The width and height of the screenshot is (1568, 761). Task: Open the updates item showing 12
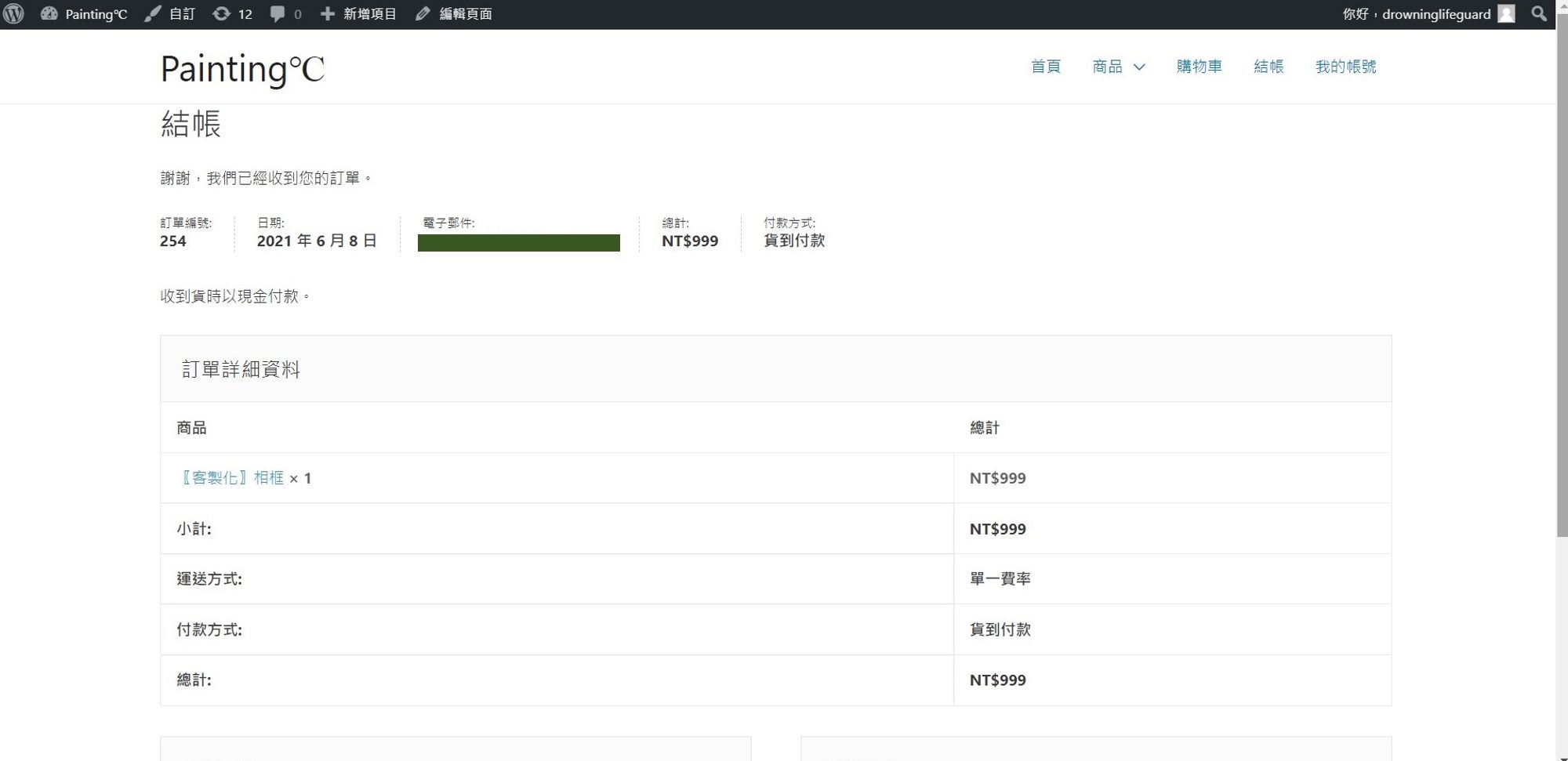pyautogui.click(x=232, y=14)
